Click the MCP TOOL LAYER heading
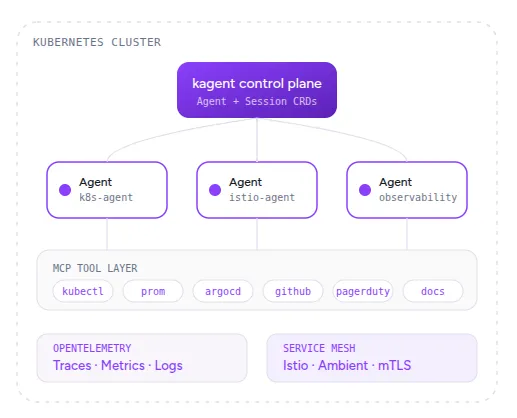 [x=95, y=268]
